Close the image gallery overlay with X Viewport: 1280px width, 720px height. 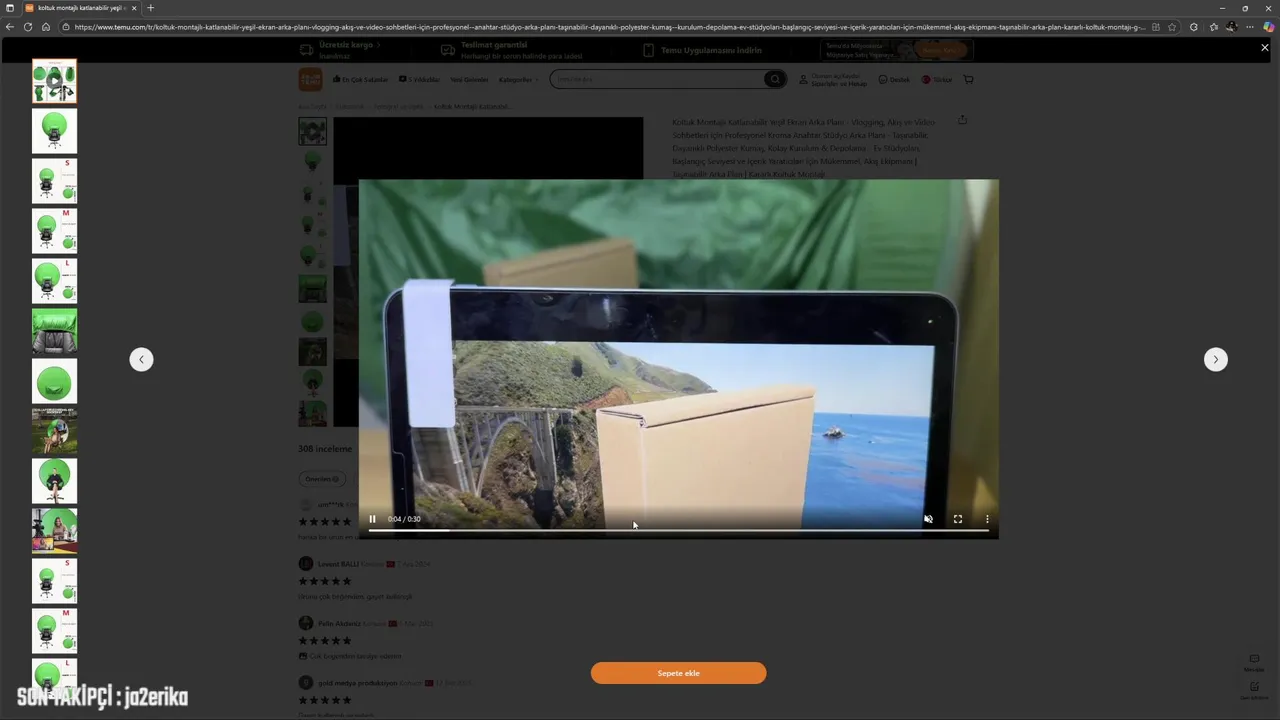click(x=1264, y=48)
